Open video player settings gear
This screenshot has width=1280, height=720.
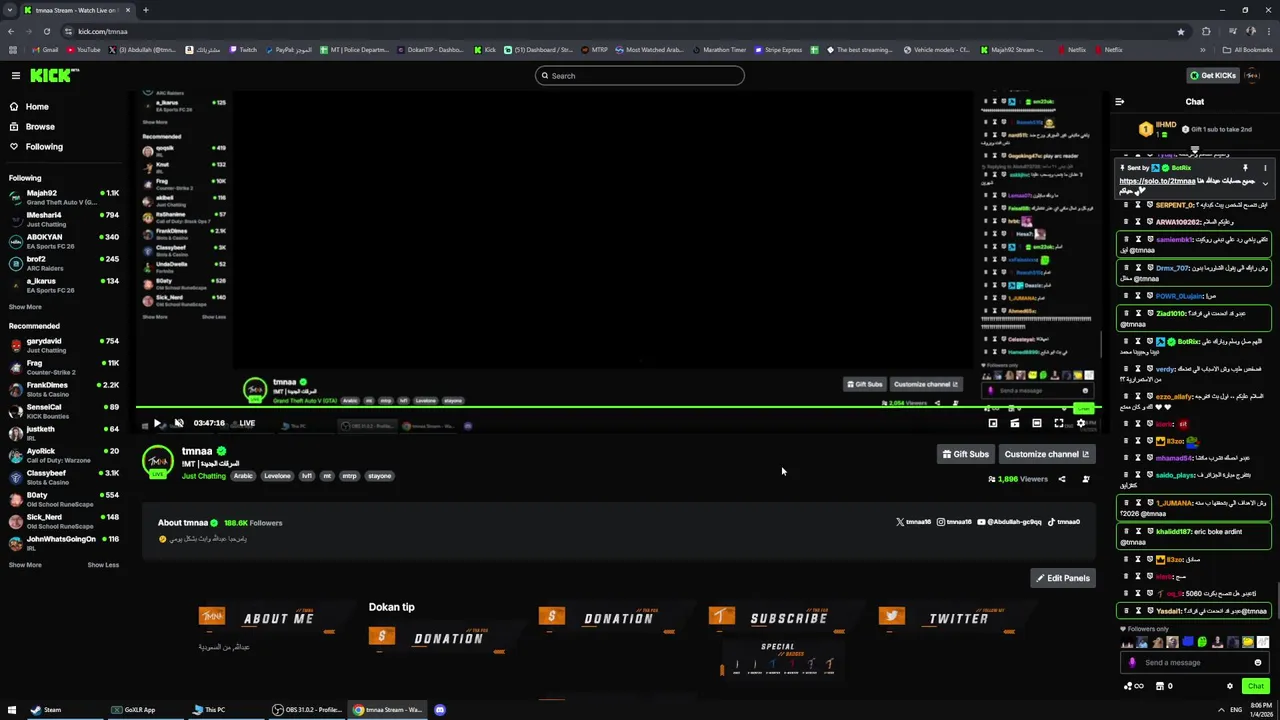pos(1081,424)
